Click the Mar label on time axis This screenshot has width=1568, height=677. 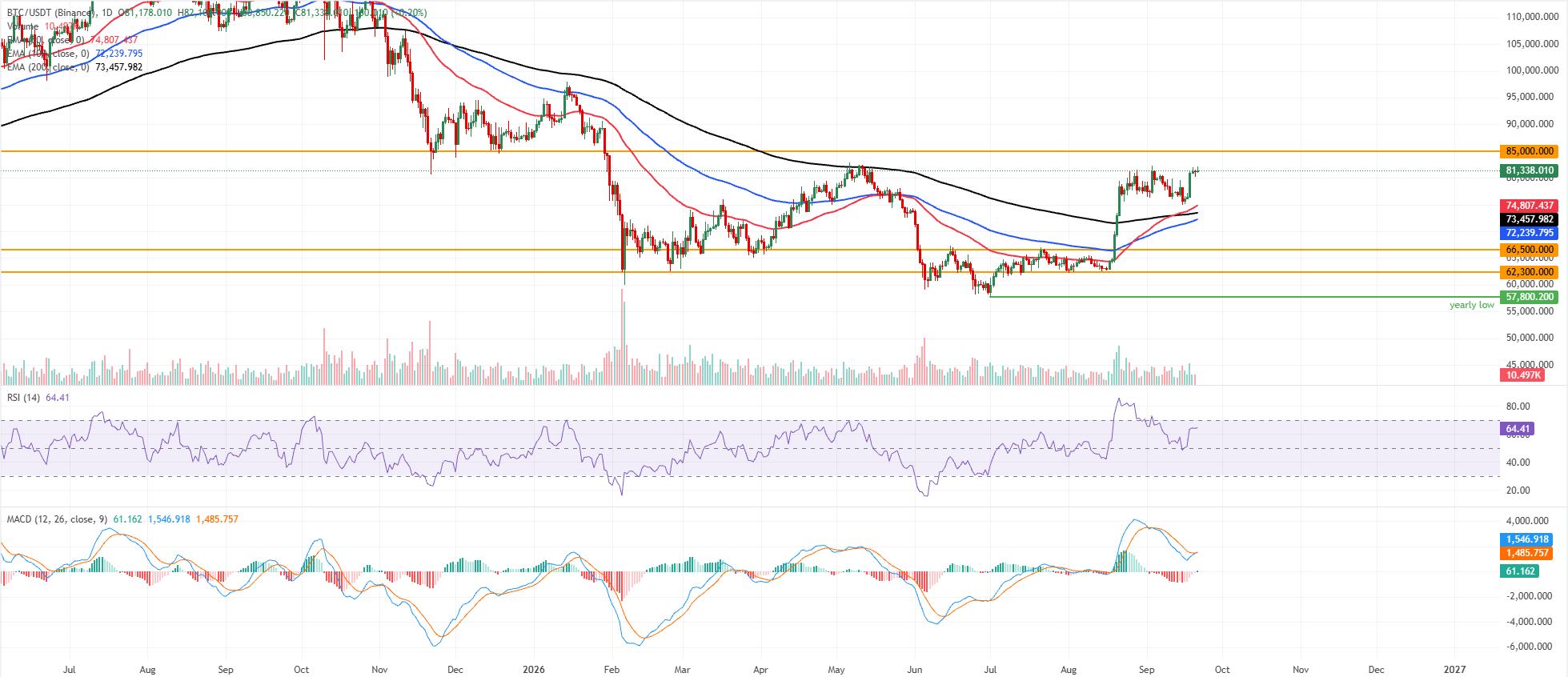click(x=682, y=670)
